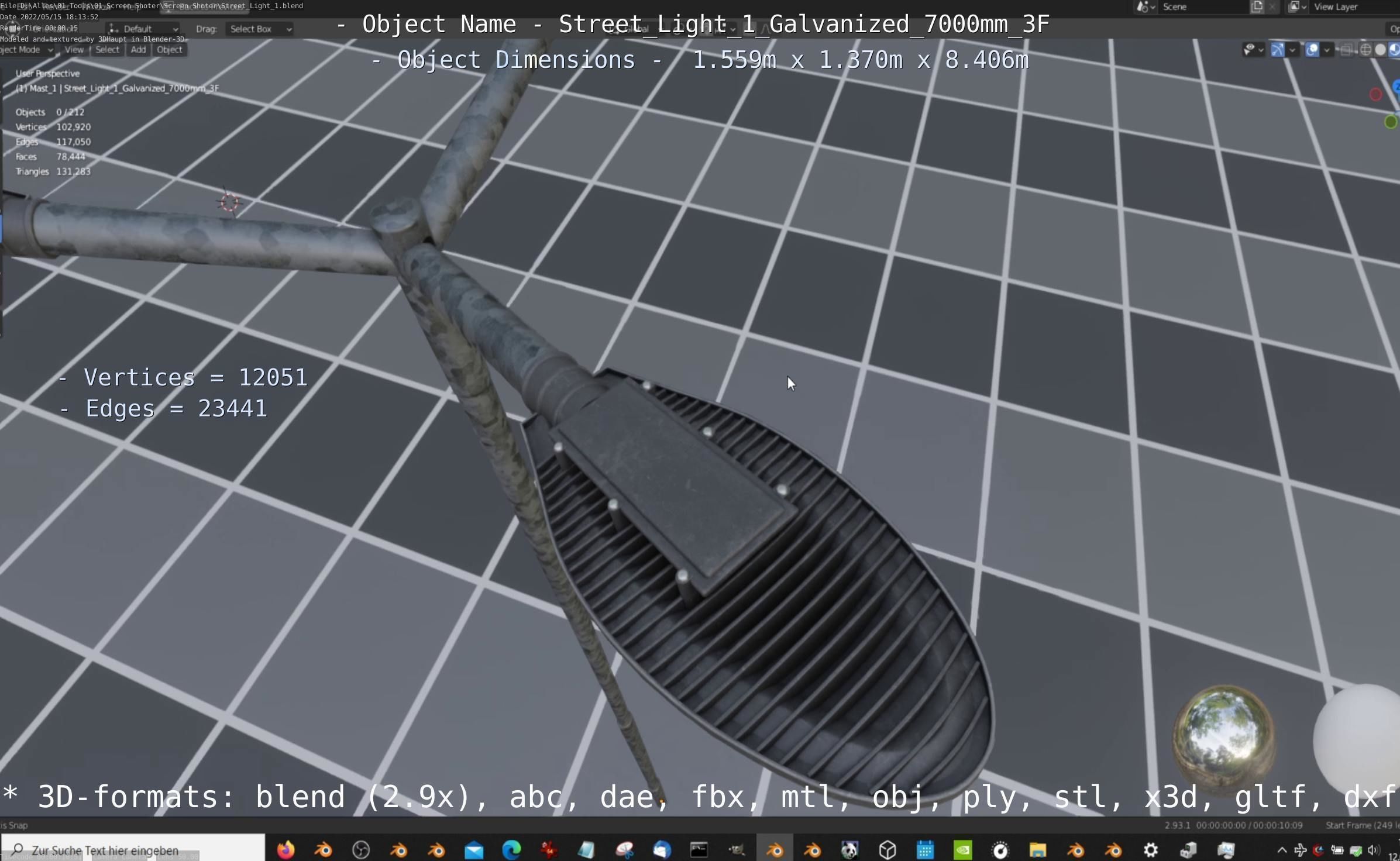Click the circular gauge taskbar icon
This screenshot has height=861, width=1400.
[x=1000, y=849]
